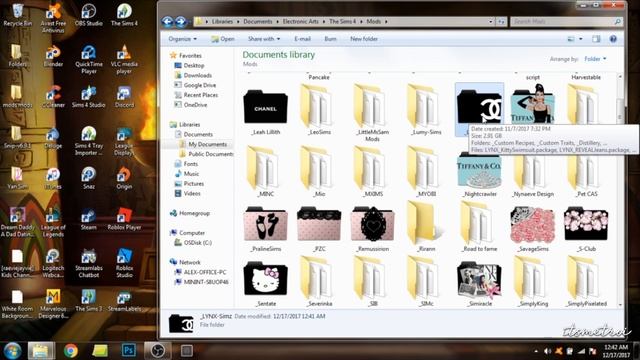Toggle the preview pane button
Screen dimensions: 640x360
[x=596, y=39]
